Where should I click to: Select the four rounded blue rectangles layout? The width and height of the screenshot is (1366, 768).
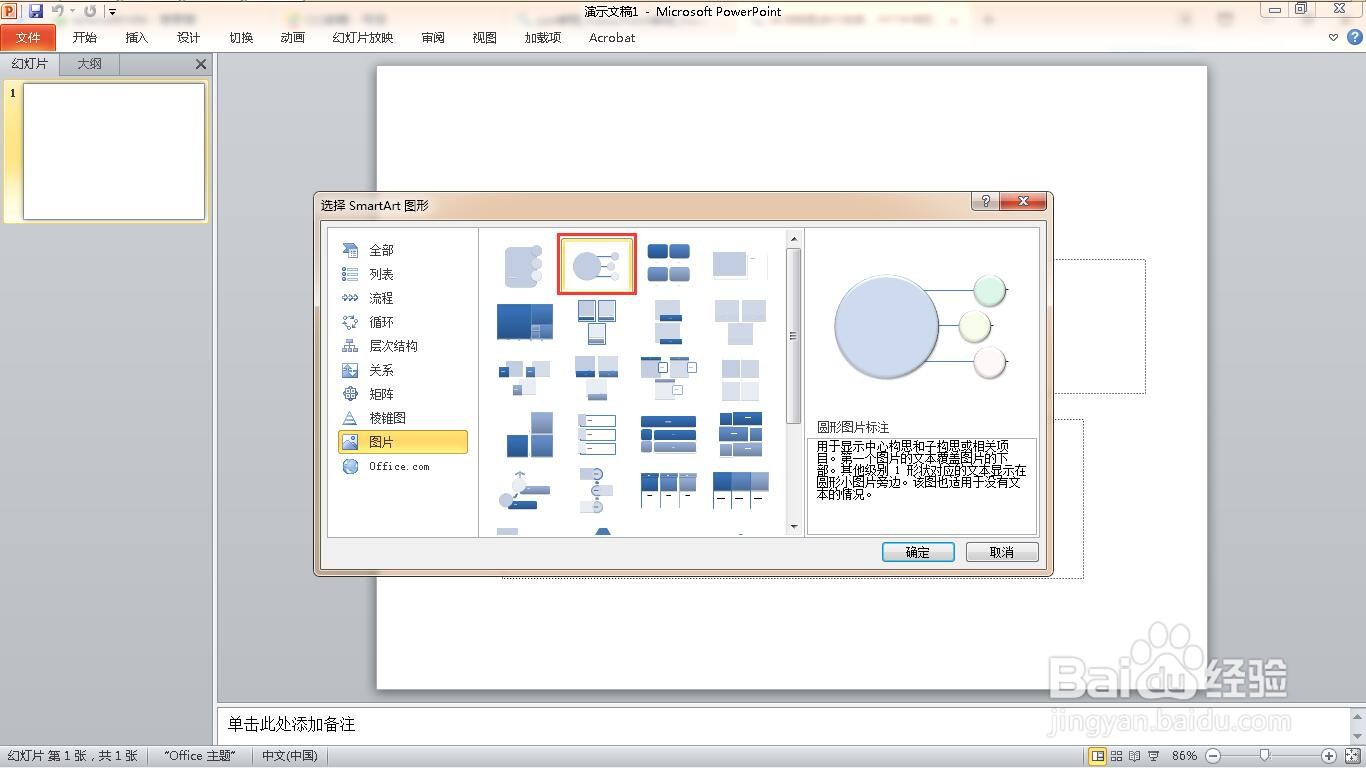(669, 265)
